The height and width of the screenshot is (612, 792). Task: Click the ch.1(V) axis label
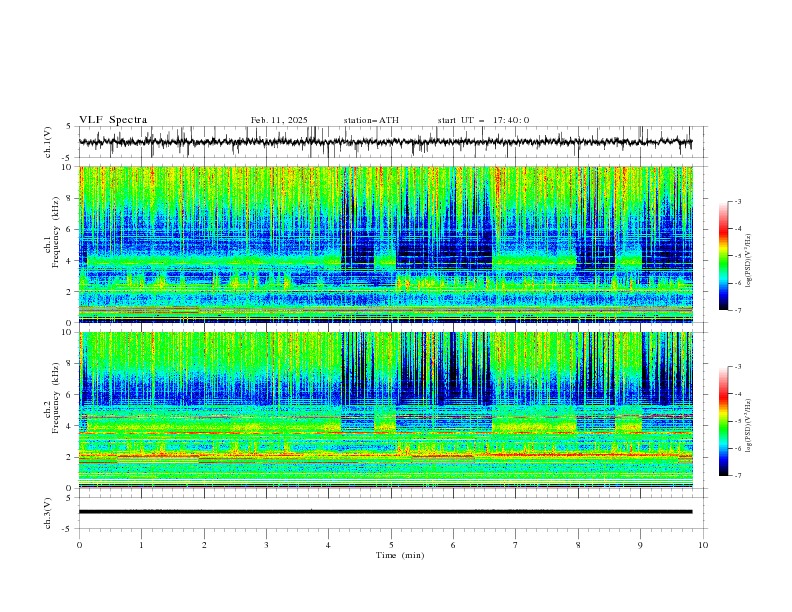tap(48, 142)
